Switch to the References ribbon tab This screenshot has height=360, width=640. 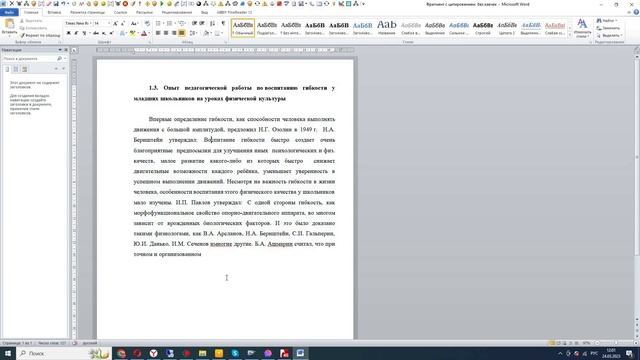click(x=120, y=13)
